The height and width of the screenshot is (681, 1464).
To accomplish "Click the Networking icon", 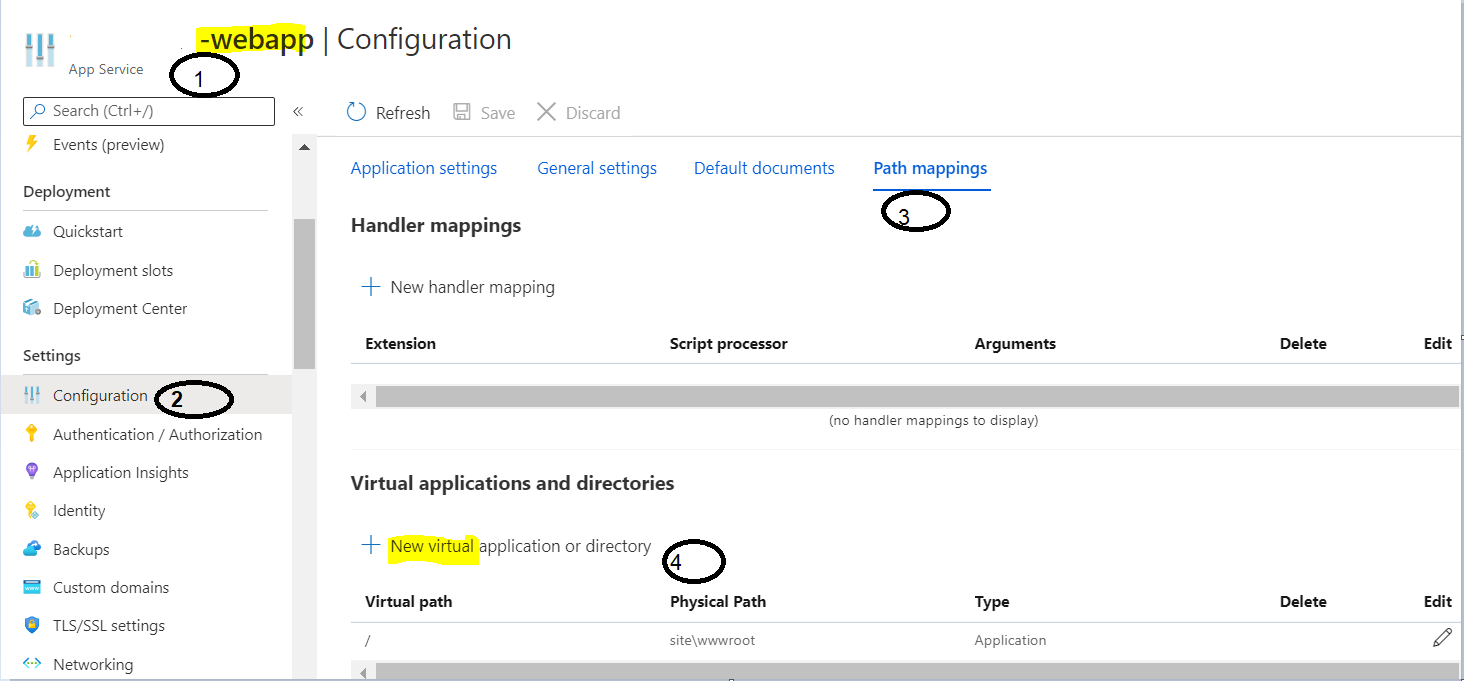I will pyautogui.click(x=32, y=664).
